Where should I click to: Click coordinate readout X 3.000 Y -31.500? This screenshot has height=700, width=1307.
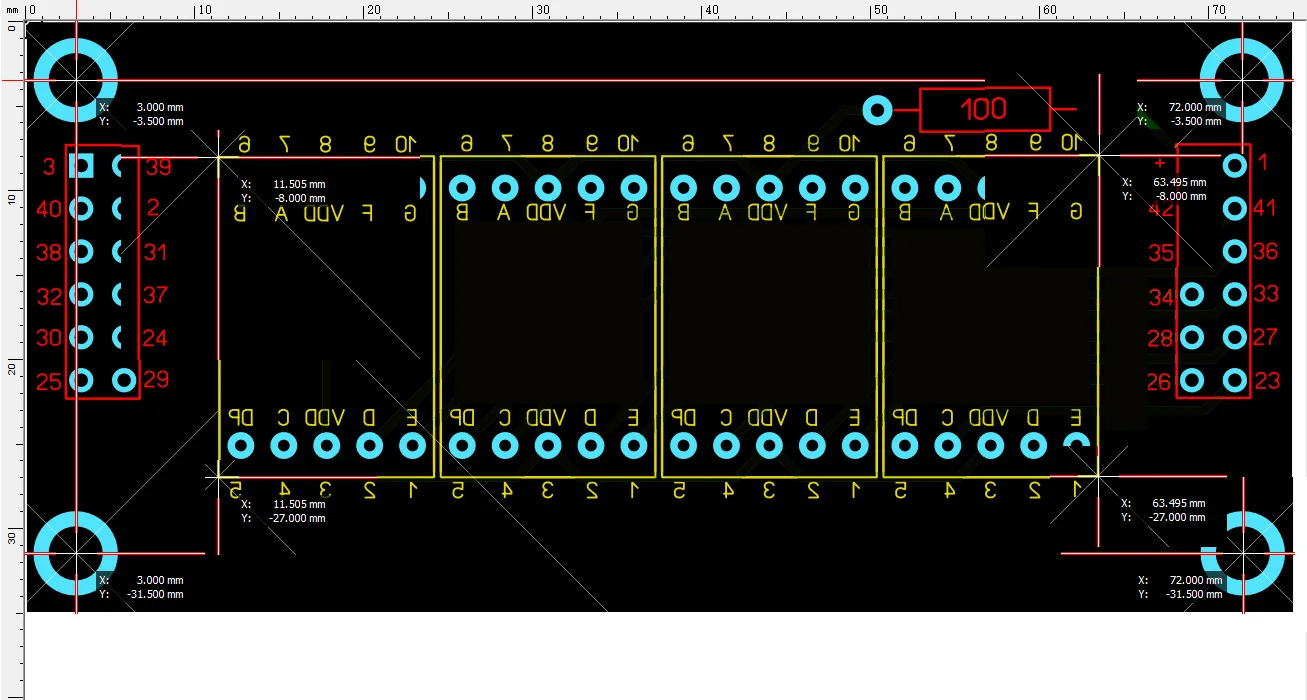[141, 587]
